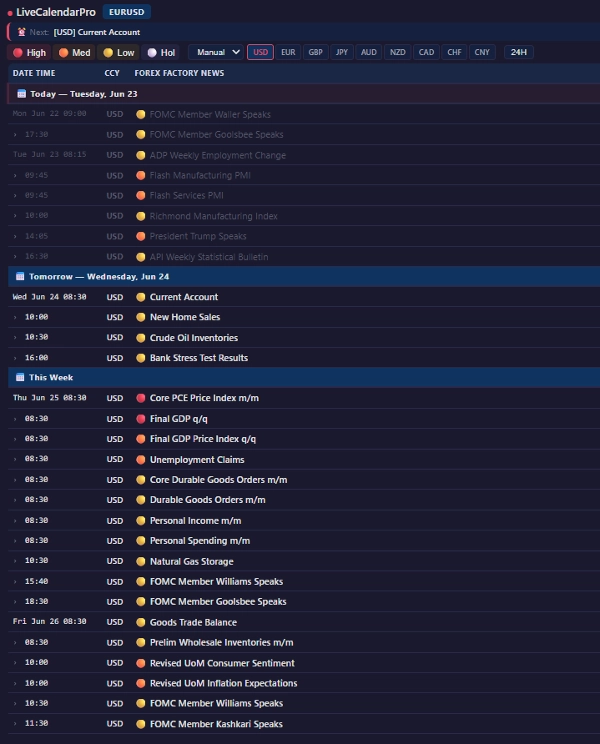Image resolution: width=600 pixels, height=744 pixels.
Task: Click impact dot of ADP Weekly Employment Change
Action: pos(140,155)
